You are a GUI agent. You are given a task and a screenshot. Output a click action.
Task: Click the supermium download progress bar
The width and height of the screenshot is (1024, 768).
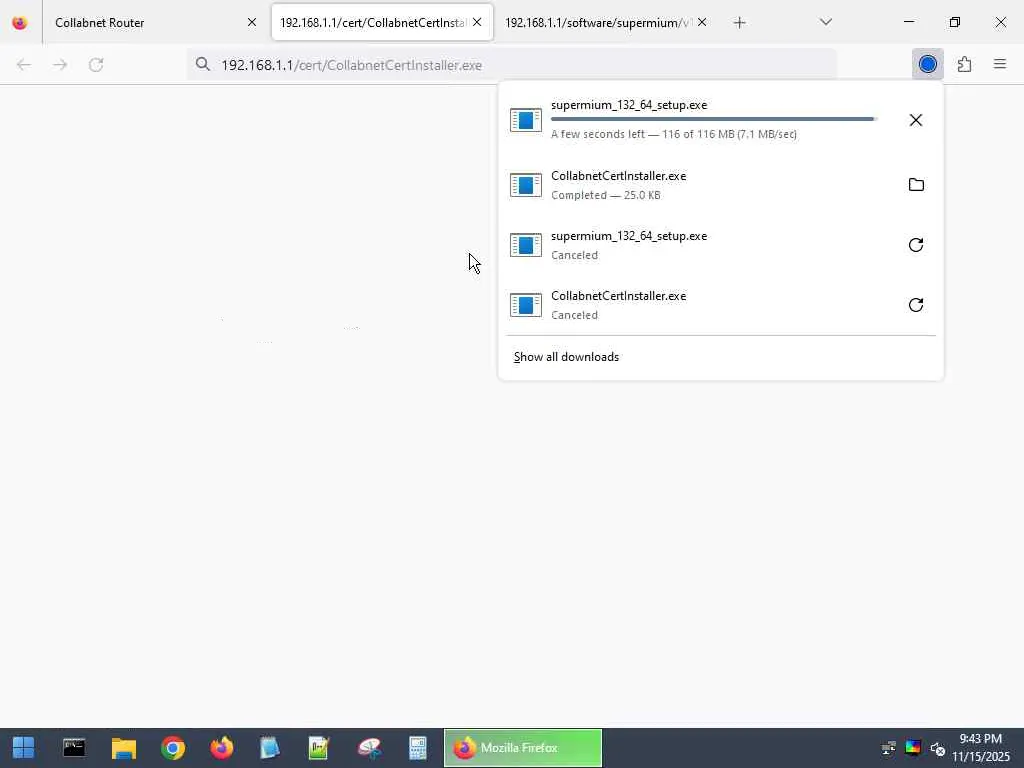[x=714, y=119]
